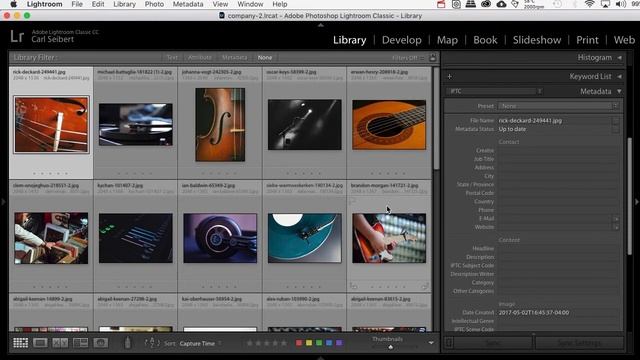Image resolution: width=640 pixels, height=360 pixels.
Task: Select the Painter spray can tool
Action: (128, 342)
